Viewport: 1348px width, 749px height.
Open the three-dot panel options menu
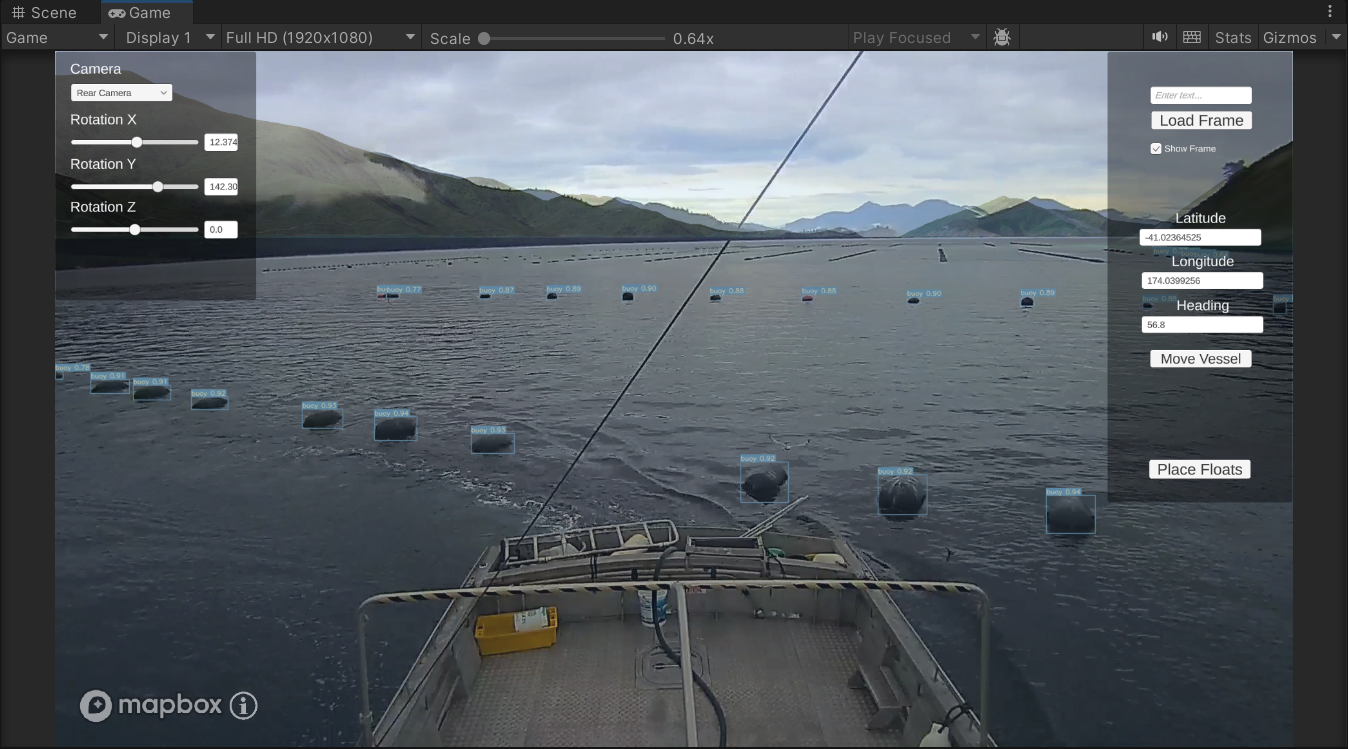(1330, 12)
